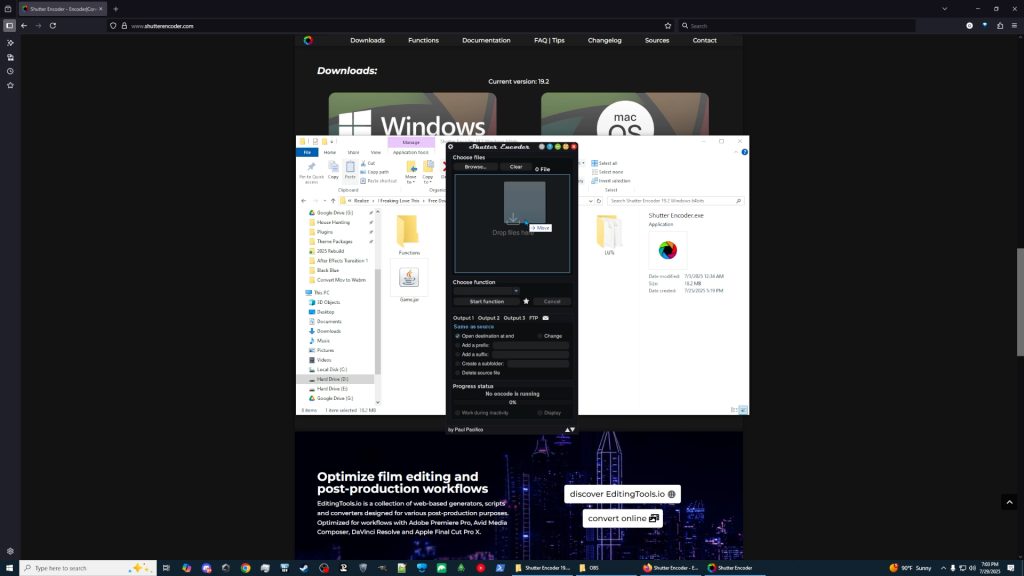Open Explorer's File menu
1024x576 pixels.
point(307,152)
